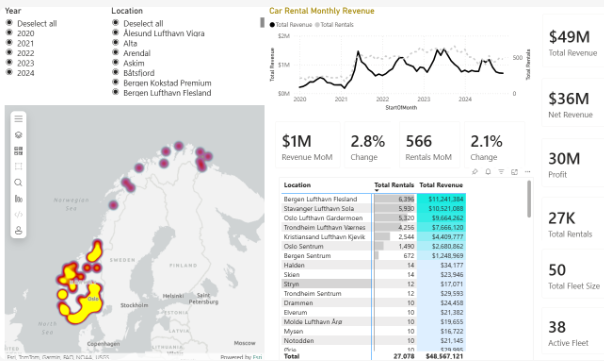The width and height of the screenshot is (604, 361).
Task: Click the $10,521,088 revenue cell
Action: (441, 208)
